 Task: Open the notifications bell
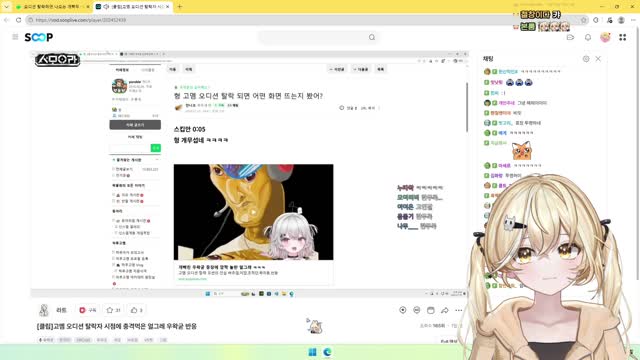(x=588, y=37)
